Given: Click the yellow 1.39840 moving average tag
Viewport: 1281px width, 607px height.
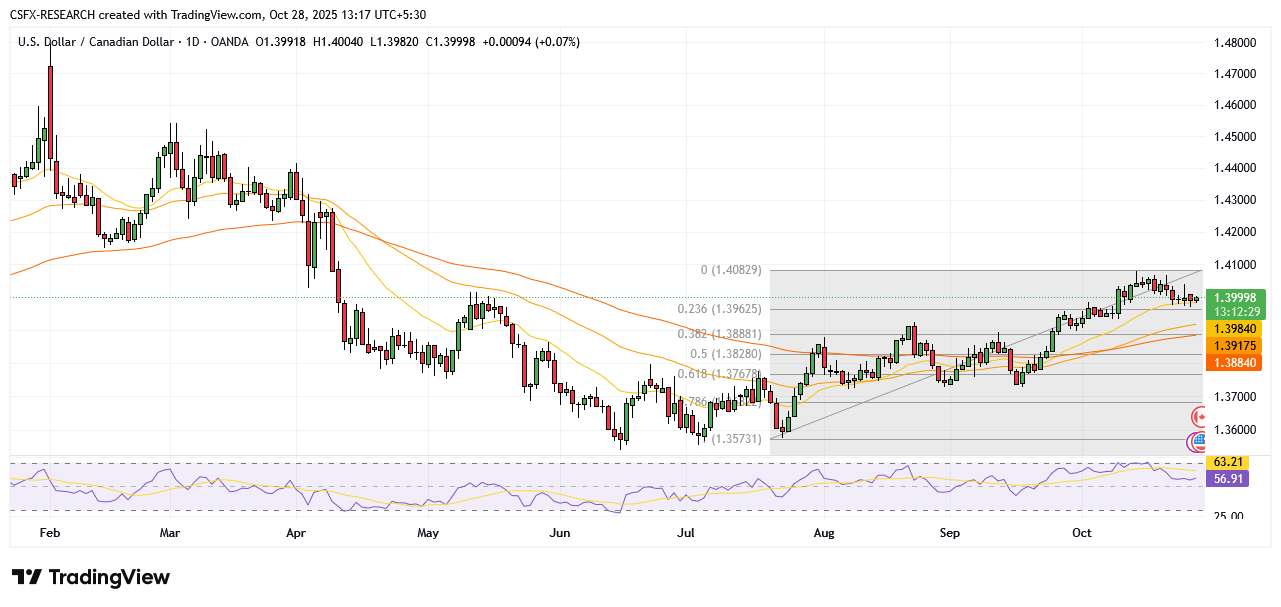Looking at the screenshot, I should coord(1238,328).
